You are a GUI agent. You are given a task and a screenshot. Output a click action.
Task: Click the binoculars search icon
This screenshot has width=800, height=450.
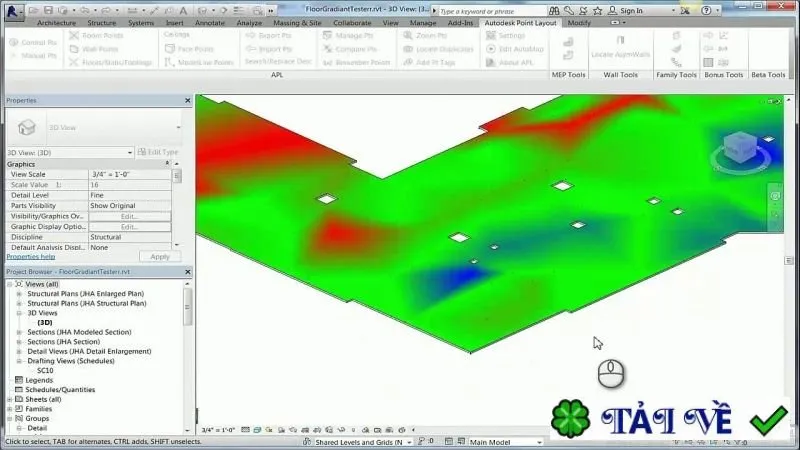(x=554, y=10)
